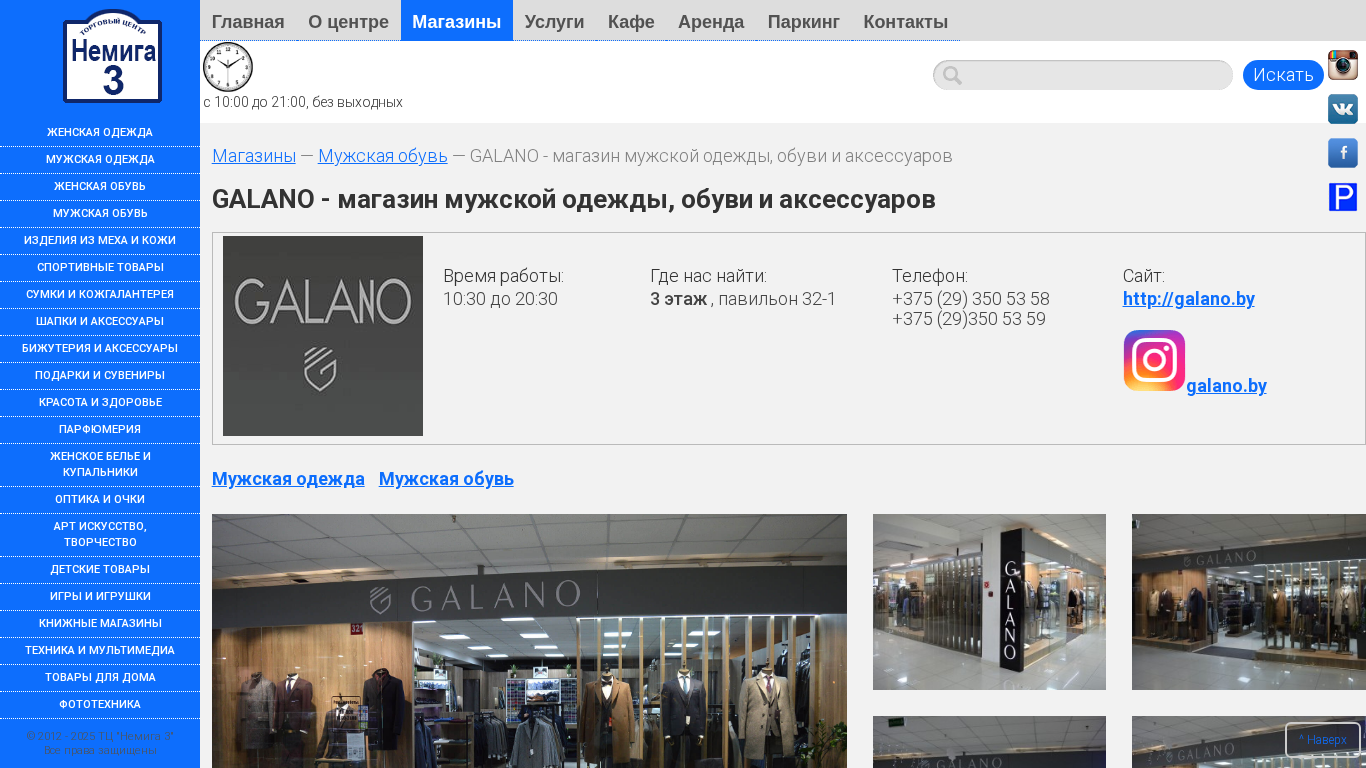Viewport: 1366px width, 768px height.
Task: Open the VK social network icon
Action: (1343, 109)
